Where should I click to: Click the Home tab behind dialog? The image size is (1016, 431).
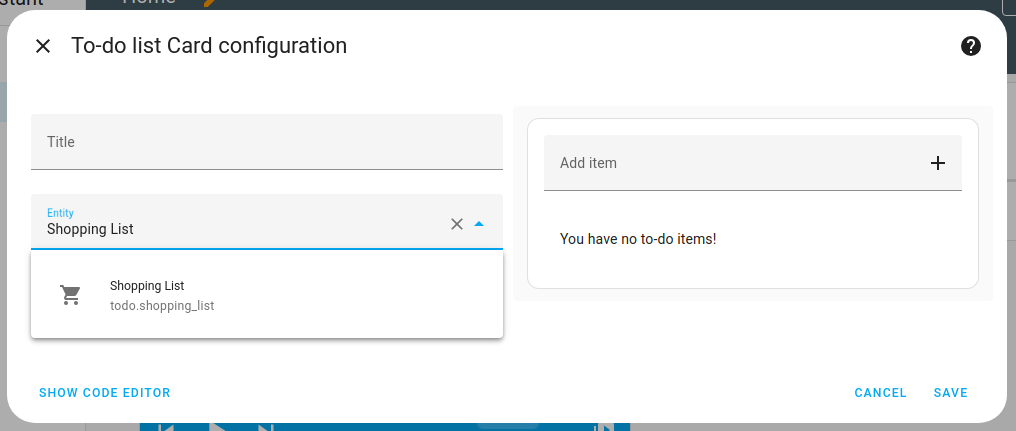pos(148,3)
